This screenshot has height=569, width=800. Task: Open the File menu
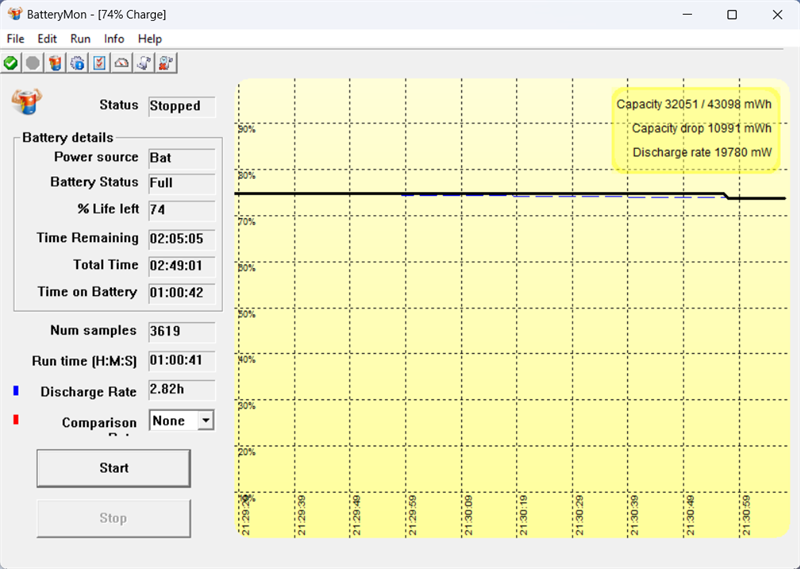pyautogui.click(x=15, y=39)
